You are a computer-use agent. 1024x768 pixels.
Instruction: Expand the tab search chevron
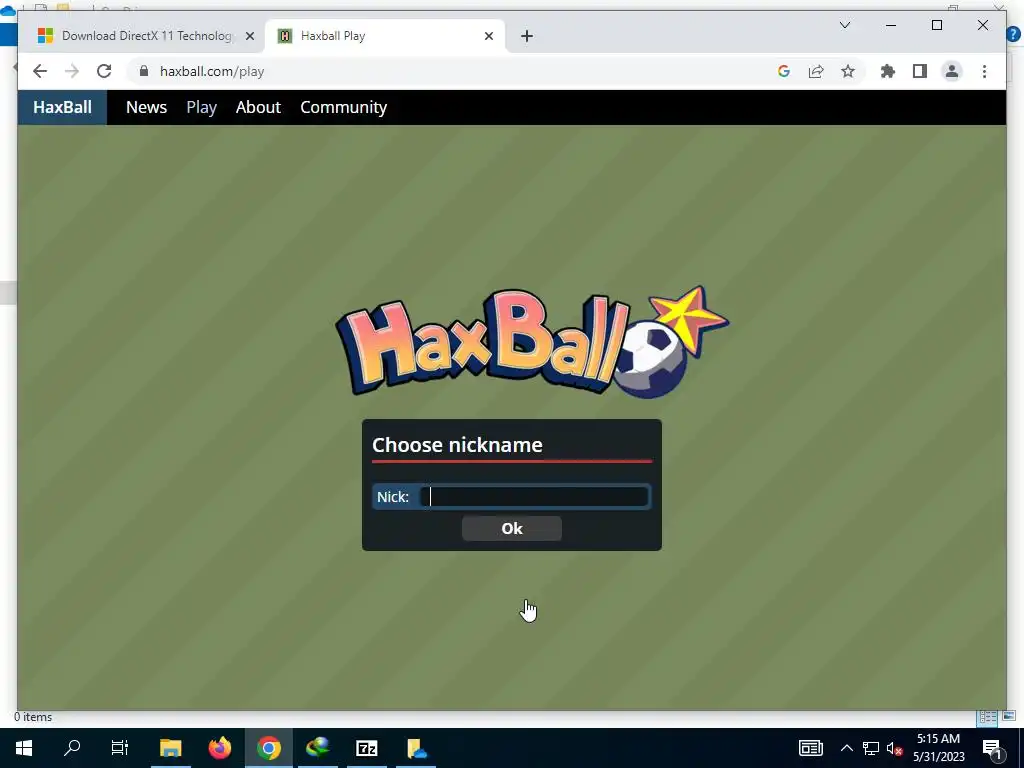(x=844, y=25)
